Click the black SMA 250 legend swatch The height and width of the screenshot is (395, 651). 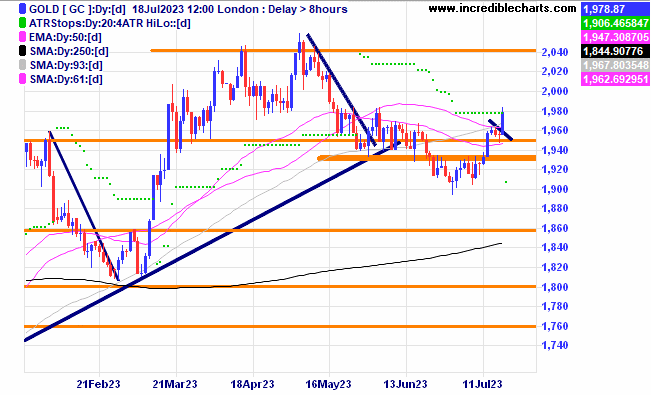[22, 51]
